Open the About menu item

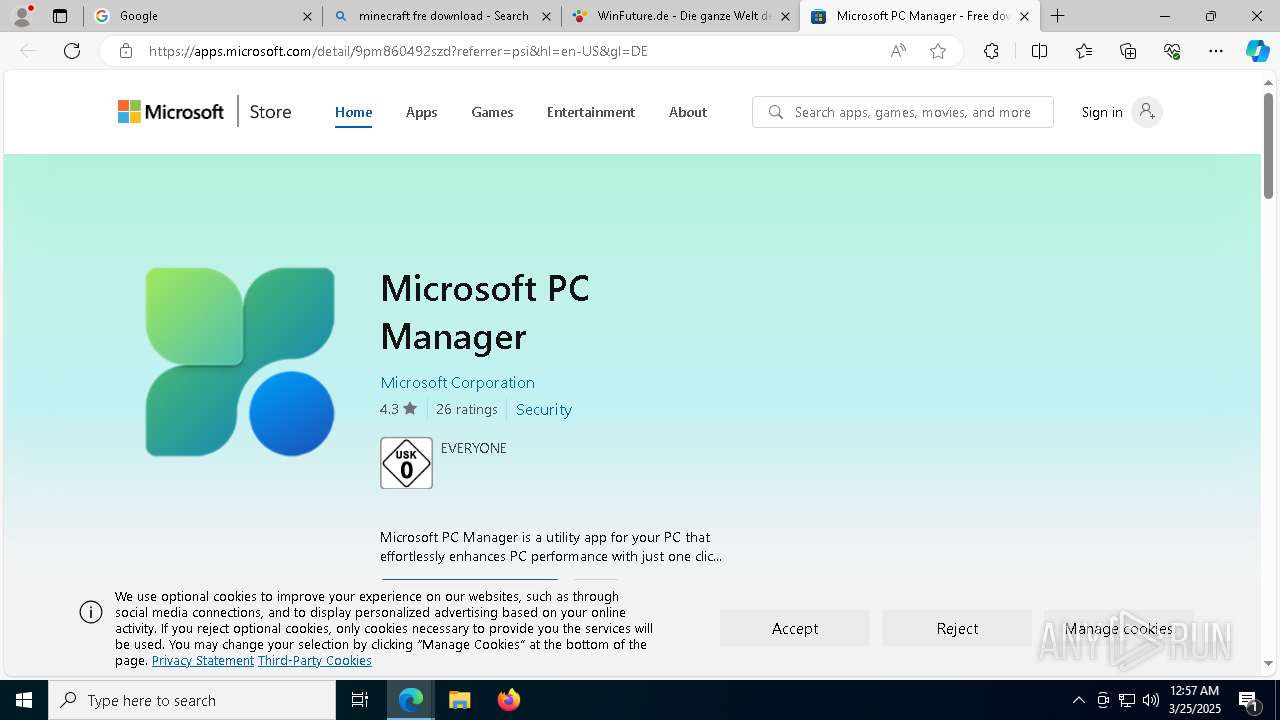pos(687,112)
